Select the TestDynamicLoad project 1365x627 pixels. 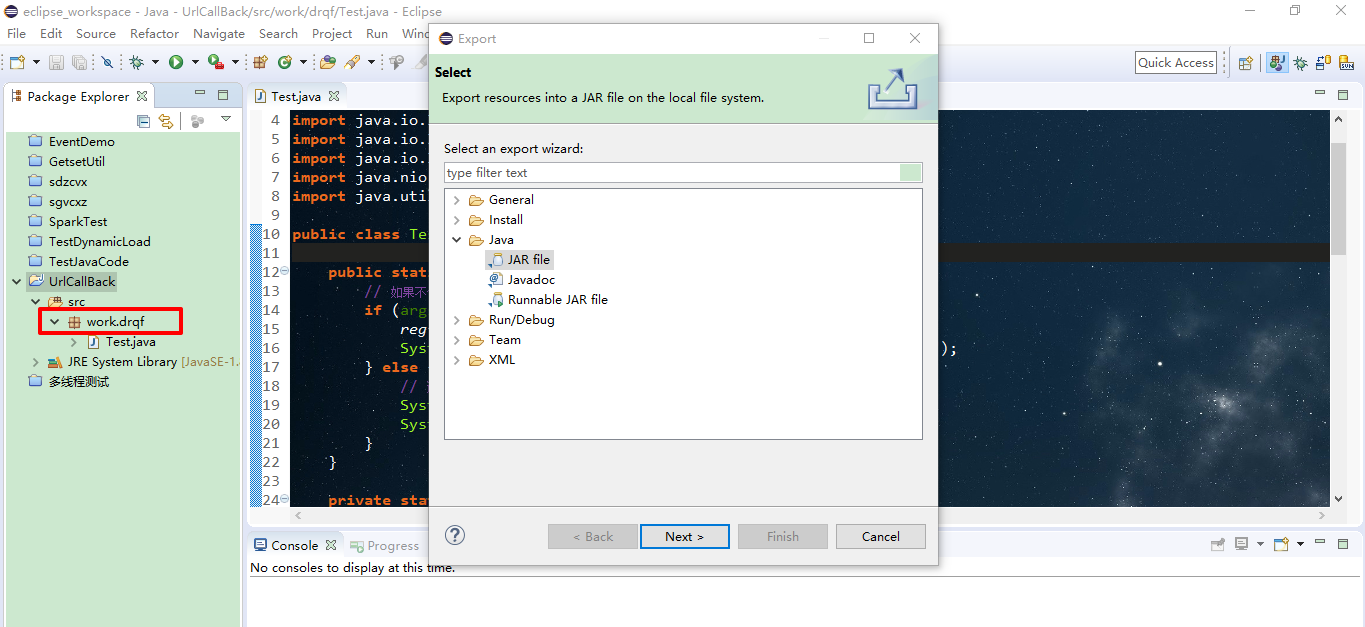pyautogui.click(x=90, y=241)
